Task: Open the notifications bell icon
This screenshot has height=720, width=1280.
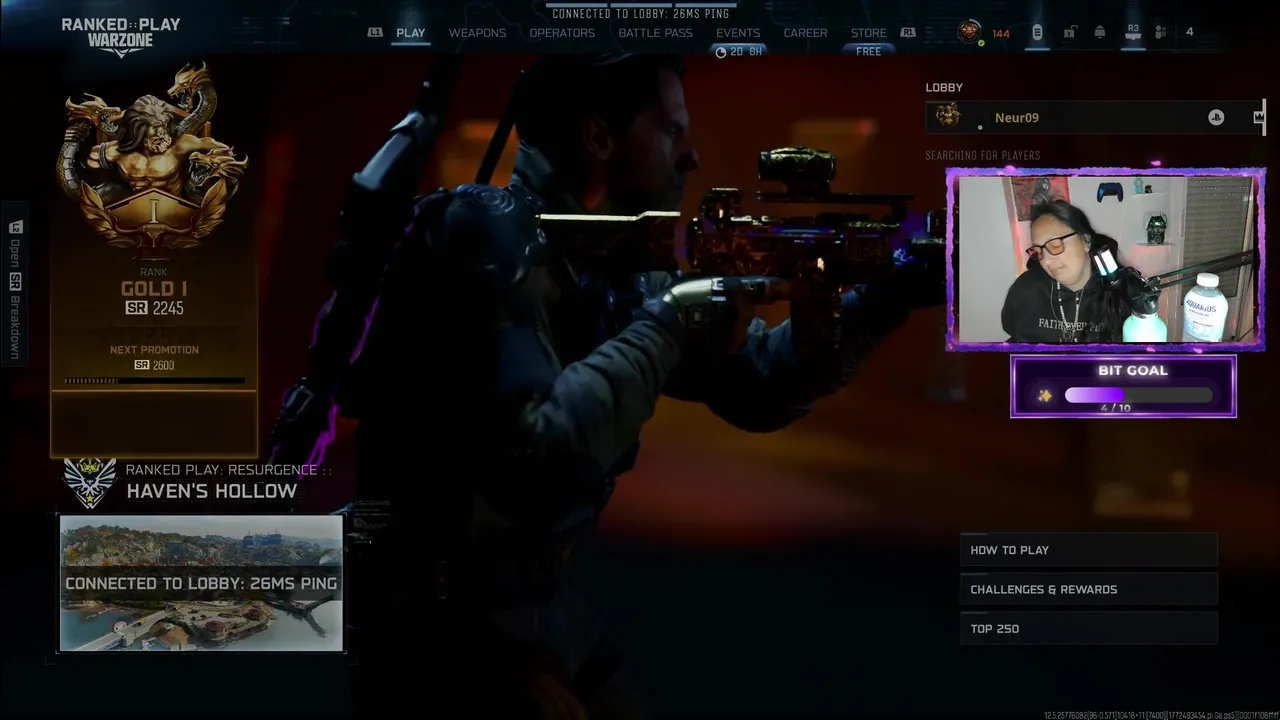Action: (1100, 32)
